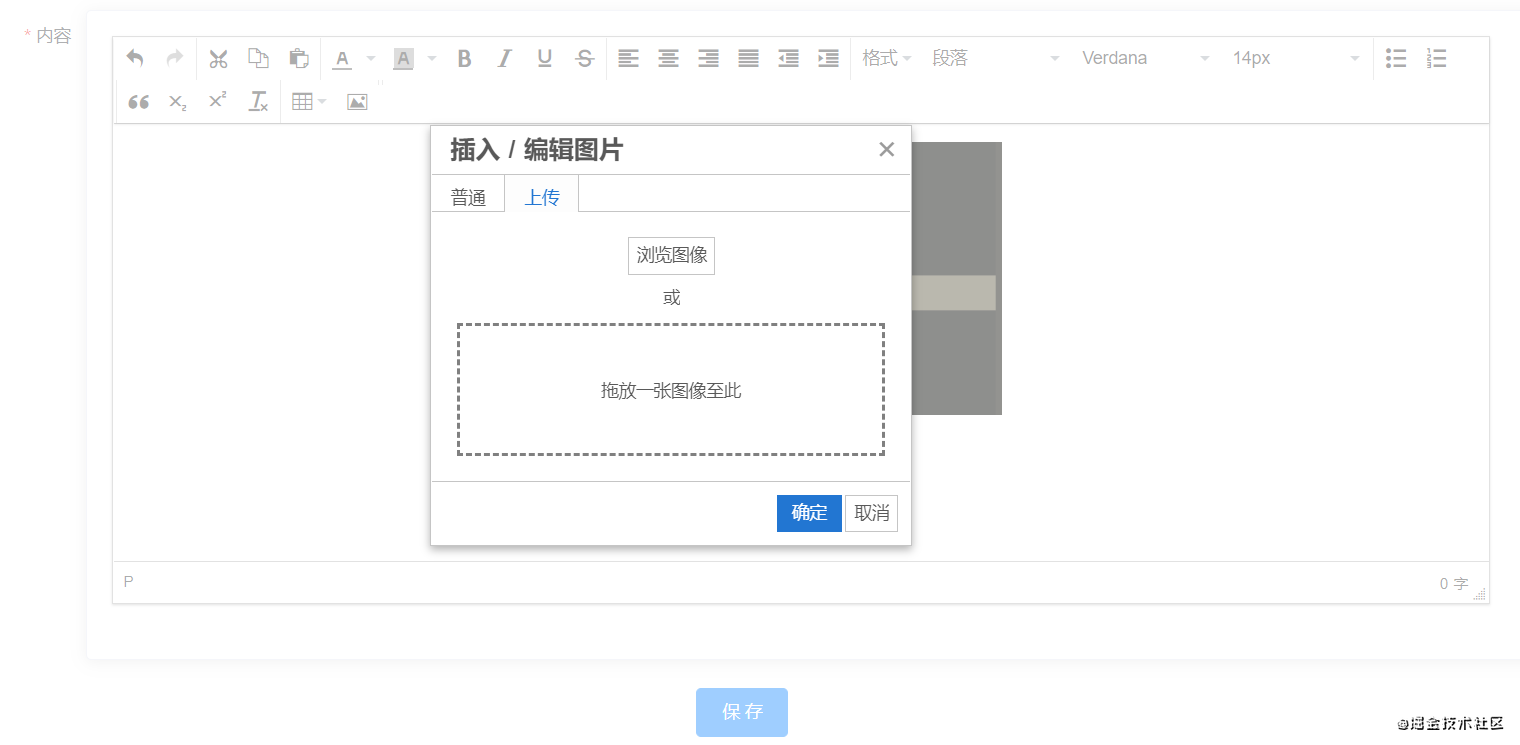Switch to the 普通 tab
Image resolution: width=1520 pixels, height=745 pixels.
[x=468, y=197]
